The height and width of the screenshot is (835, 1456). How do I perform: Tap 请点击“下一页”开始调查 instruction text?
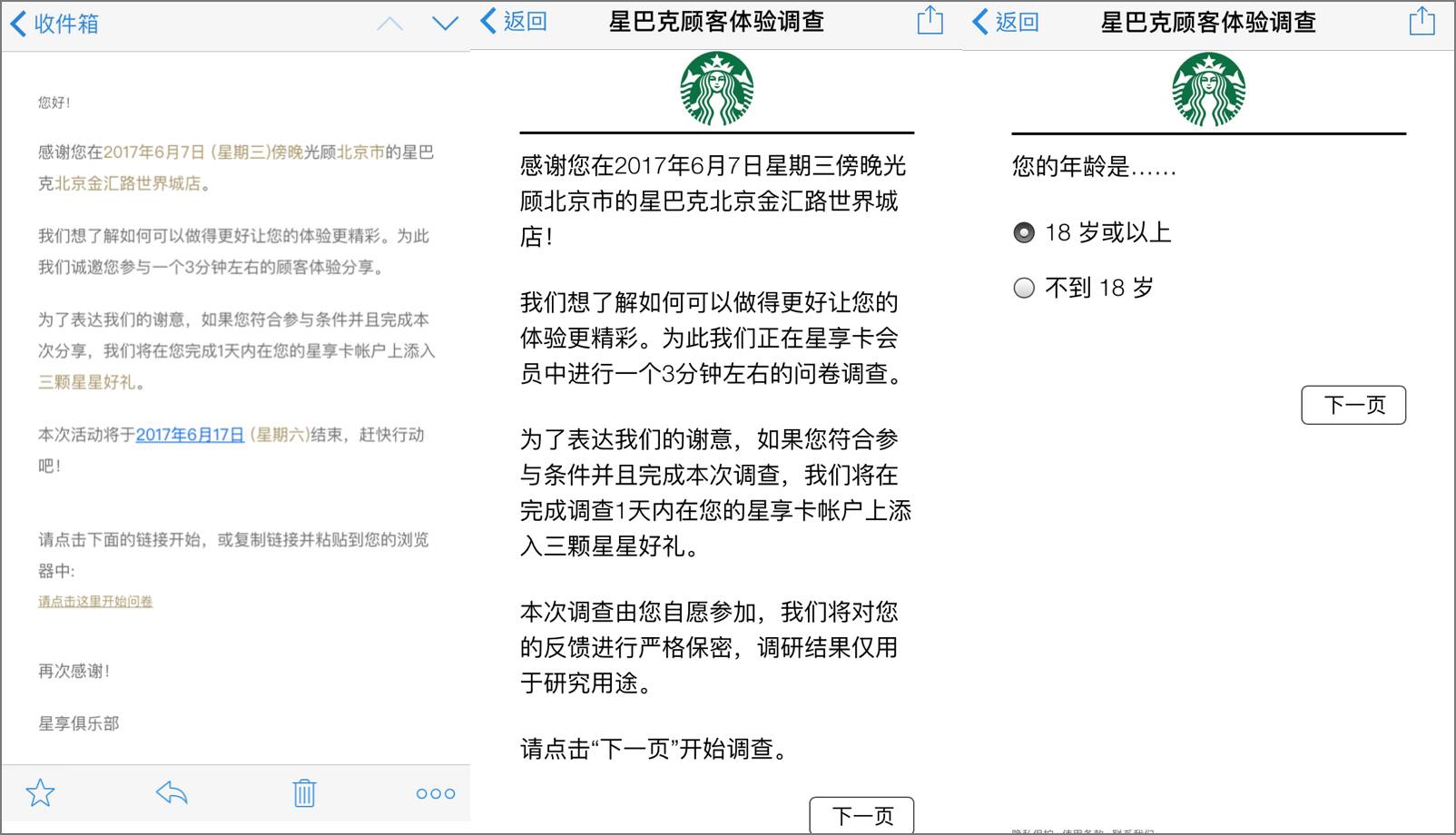coord(655,749)
